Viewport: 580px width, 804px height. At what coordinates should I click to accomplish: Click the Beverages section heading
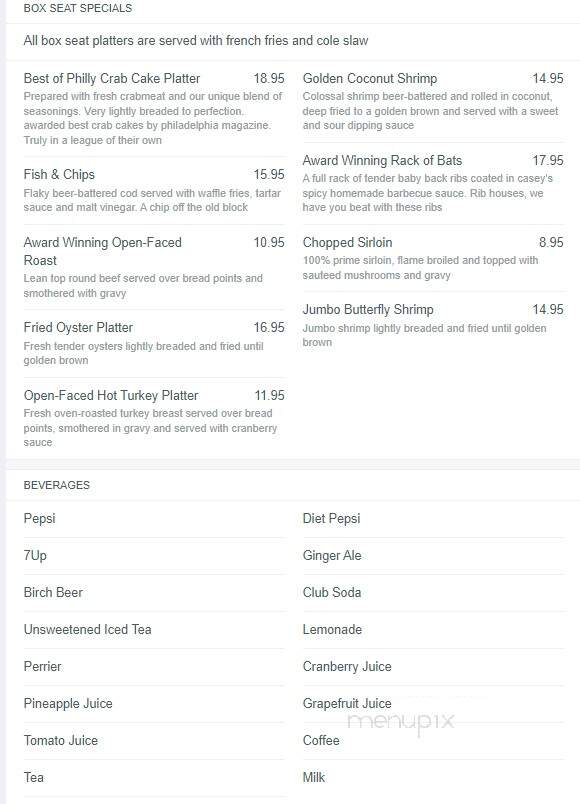(56, 485)
